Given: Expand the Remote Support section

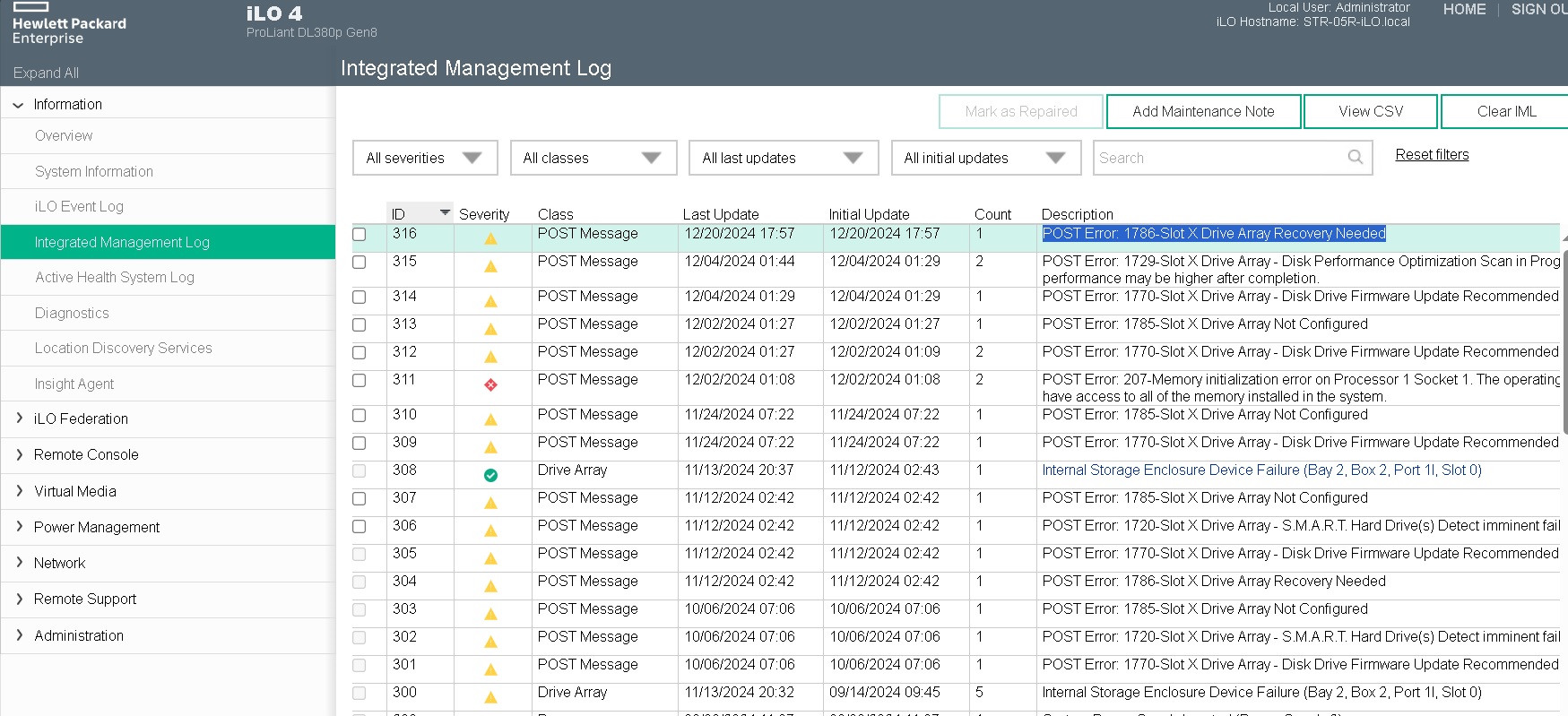Looking at the screenshot, I should [19, 599].
